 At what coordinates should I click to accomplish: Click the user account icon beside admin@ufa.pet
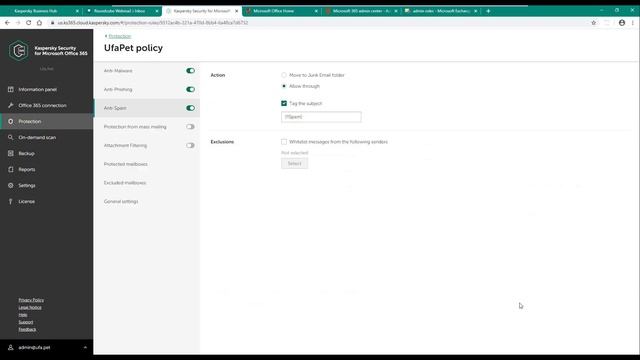point(11,347)
